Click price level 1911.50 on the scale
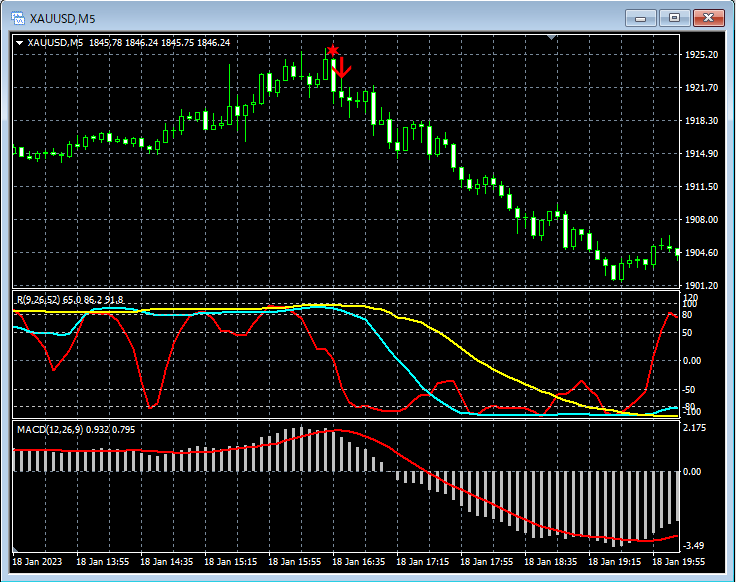 point(701,187)
